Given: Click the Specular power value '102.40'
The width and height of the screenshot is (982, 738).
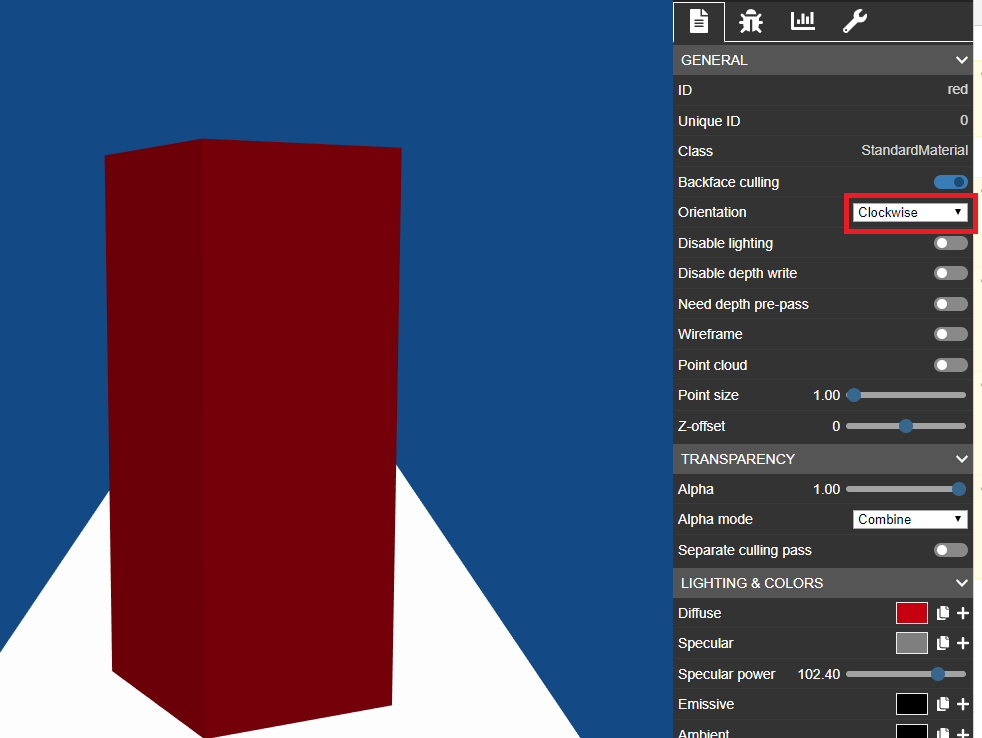Looking at the screenshot, I should click(x=819, y=674).
